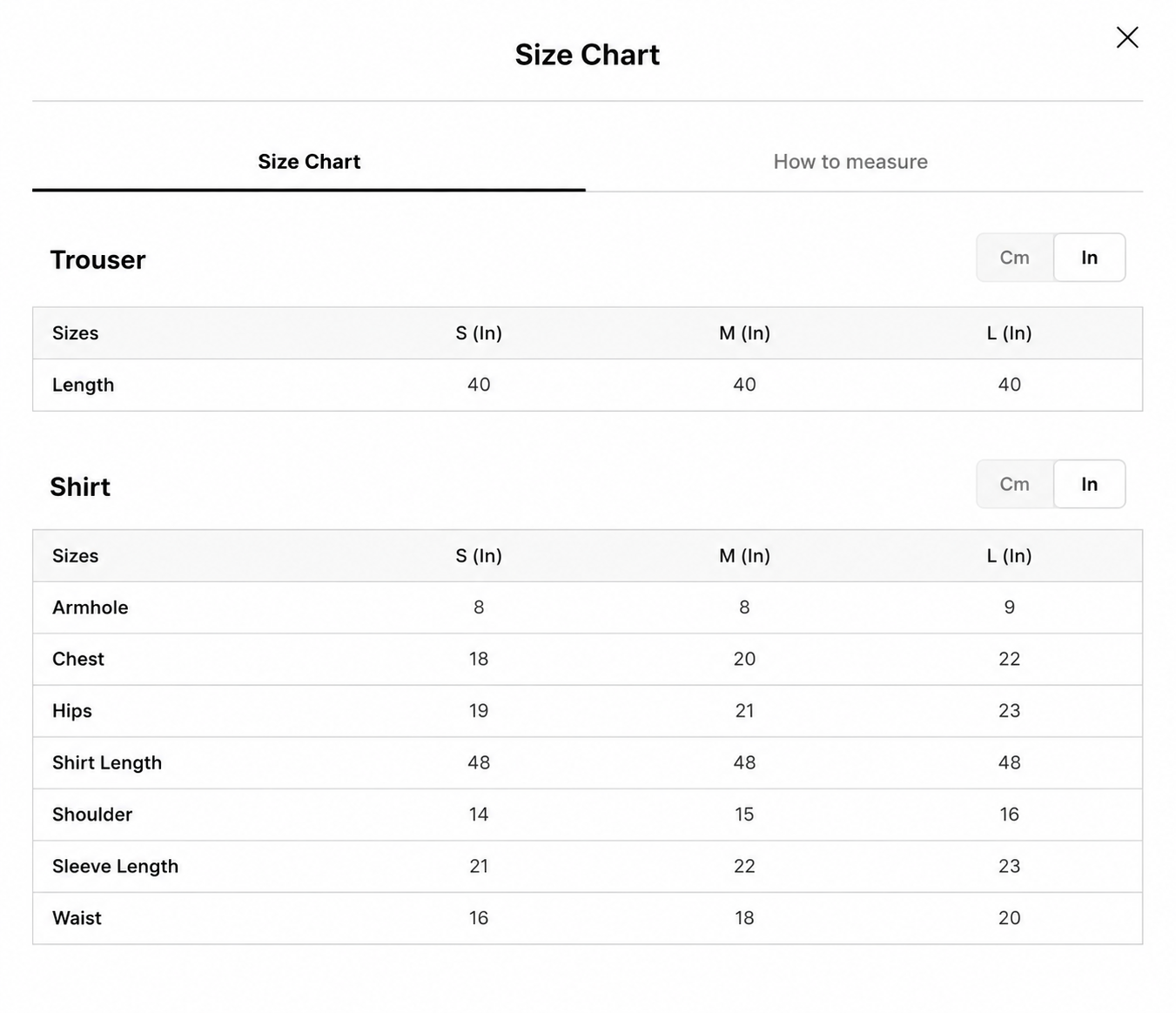
Task: Select the Shirt Length row label
Action: click(107, 762)
